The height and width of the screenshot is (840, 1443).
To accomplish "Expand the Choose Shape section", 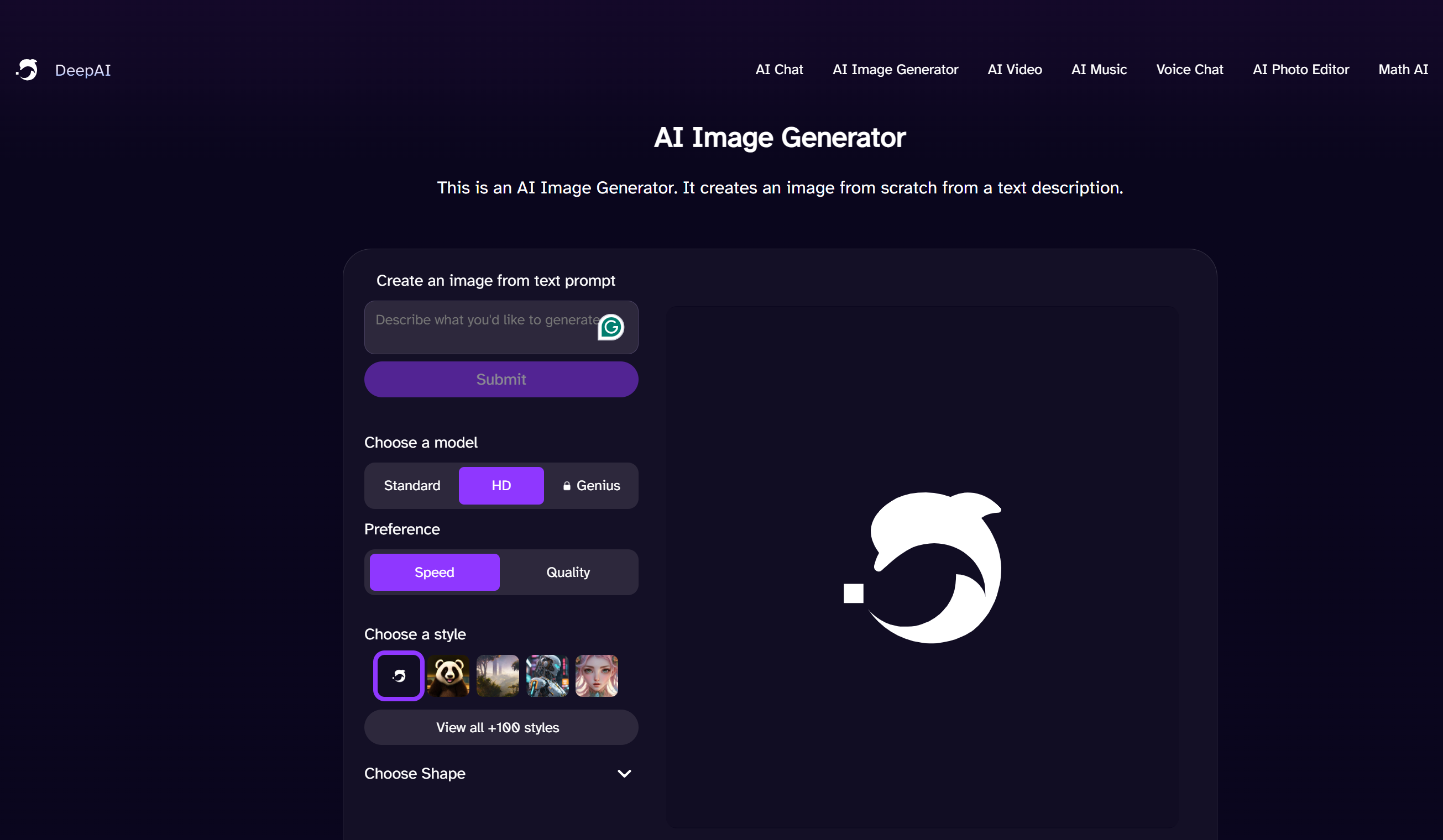I will (x=624, y=773).
